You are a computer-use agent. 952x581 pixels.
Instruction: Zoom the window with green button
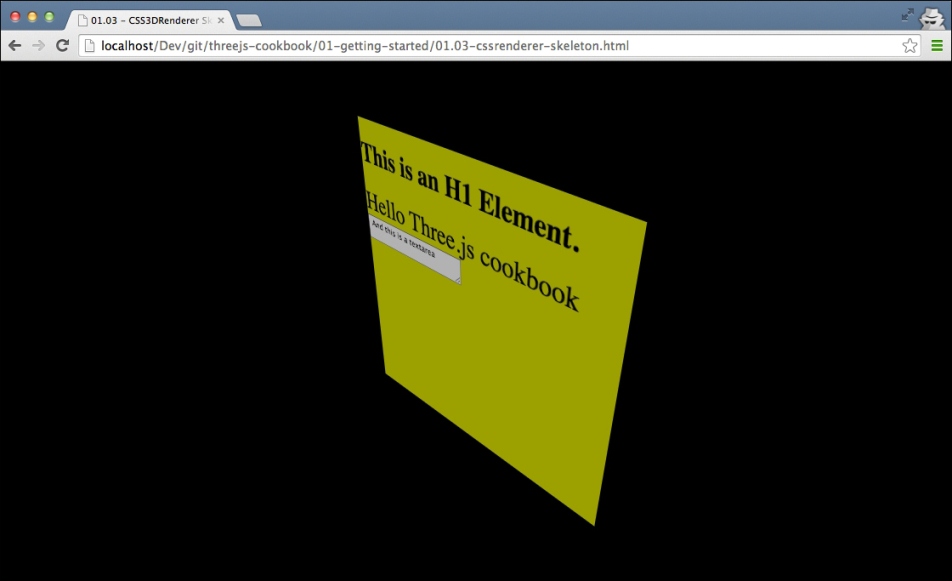(49, 17)
